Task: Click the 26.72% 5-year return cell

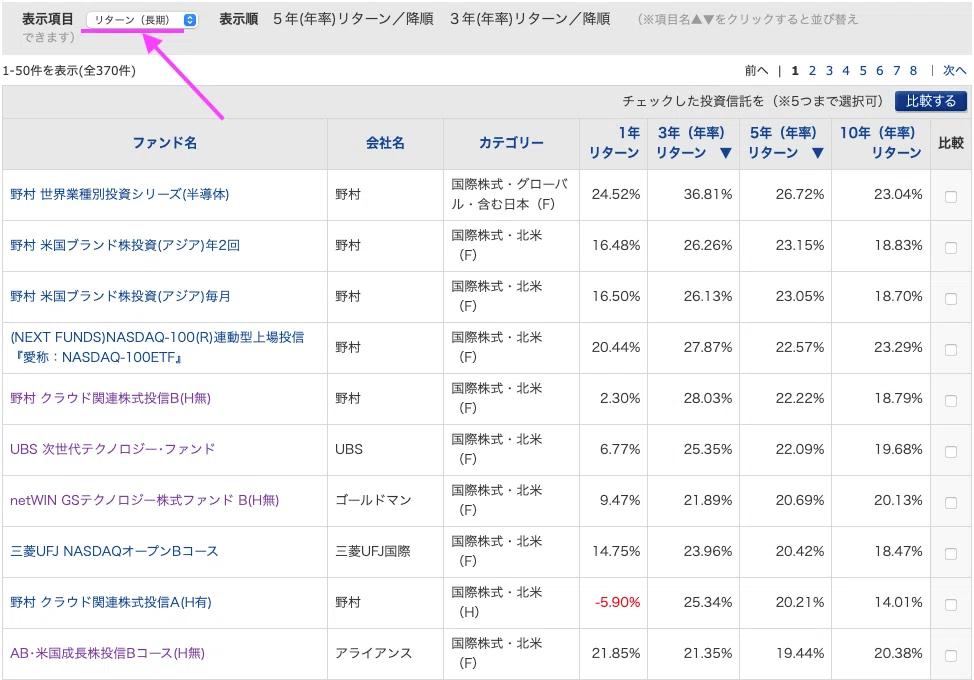Action: pos(799,194)
